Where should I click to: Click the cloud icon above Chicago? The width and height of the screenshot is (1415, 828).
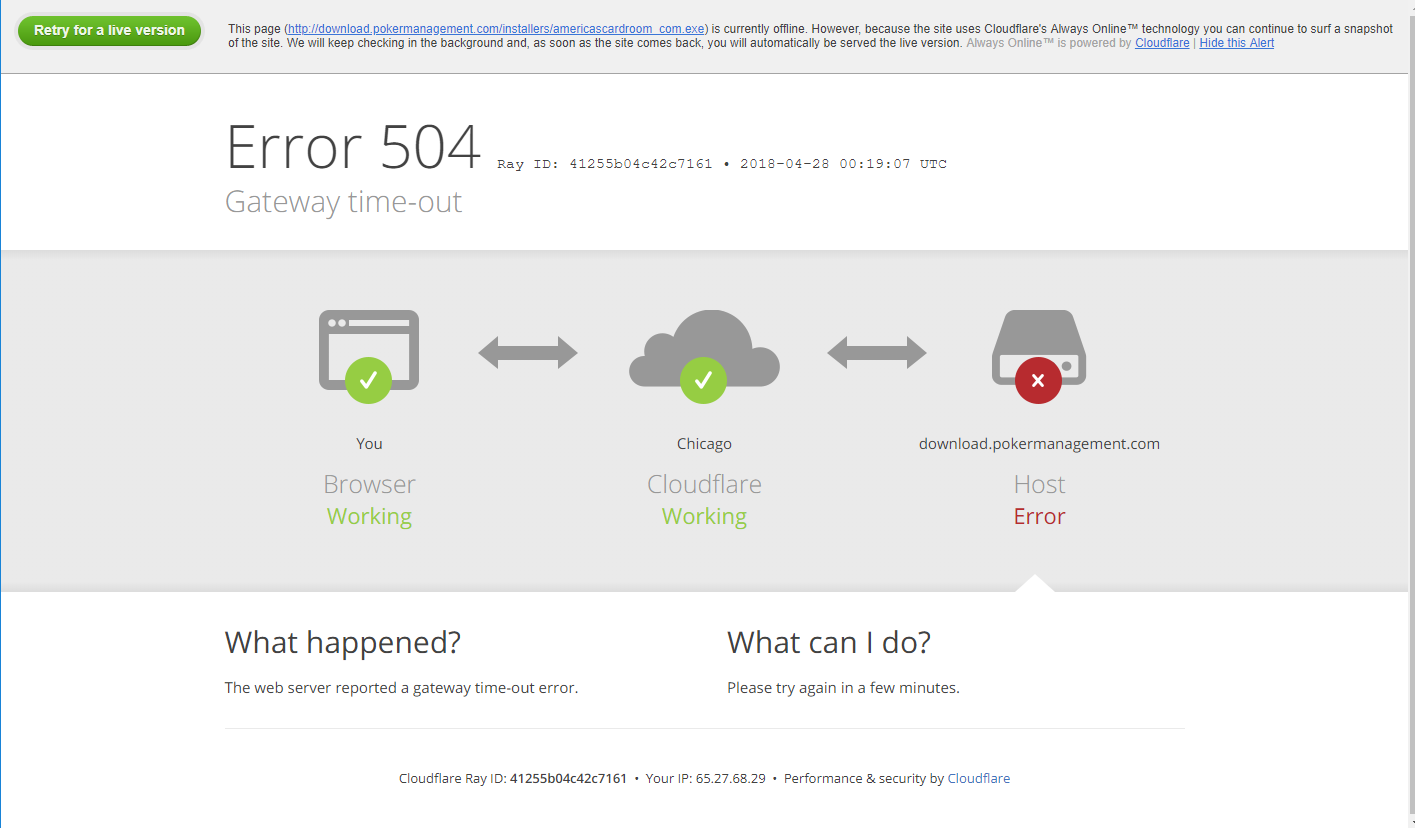(704, 355)
